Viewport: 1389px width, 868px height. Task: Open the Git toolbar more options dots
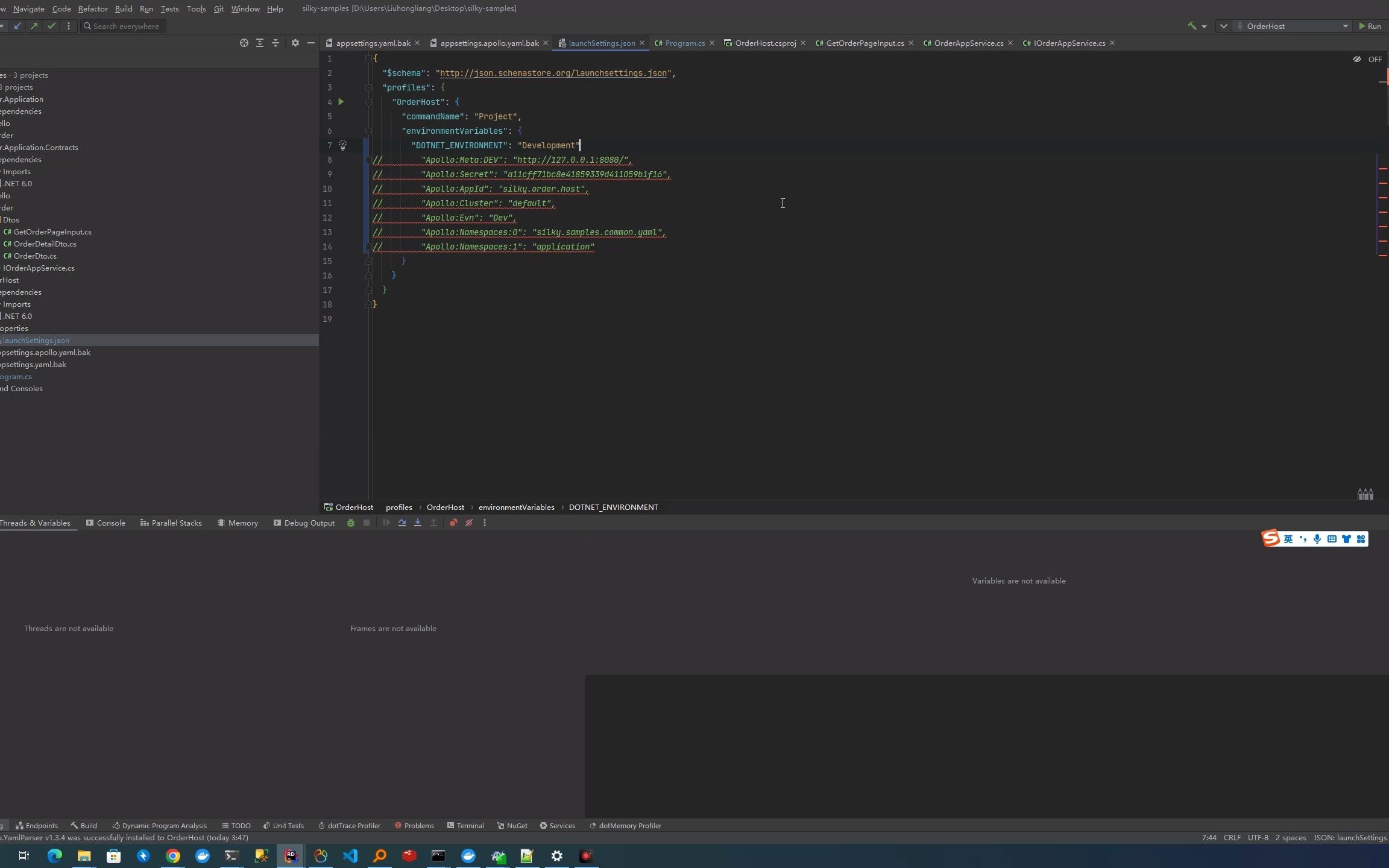click(69, 26)
